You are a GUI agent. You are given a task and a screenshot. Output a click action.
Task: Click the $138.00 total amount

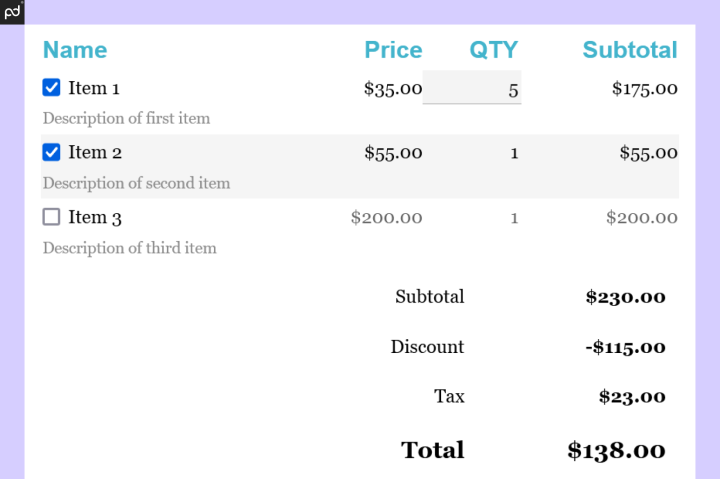tap(616, 451)
